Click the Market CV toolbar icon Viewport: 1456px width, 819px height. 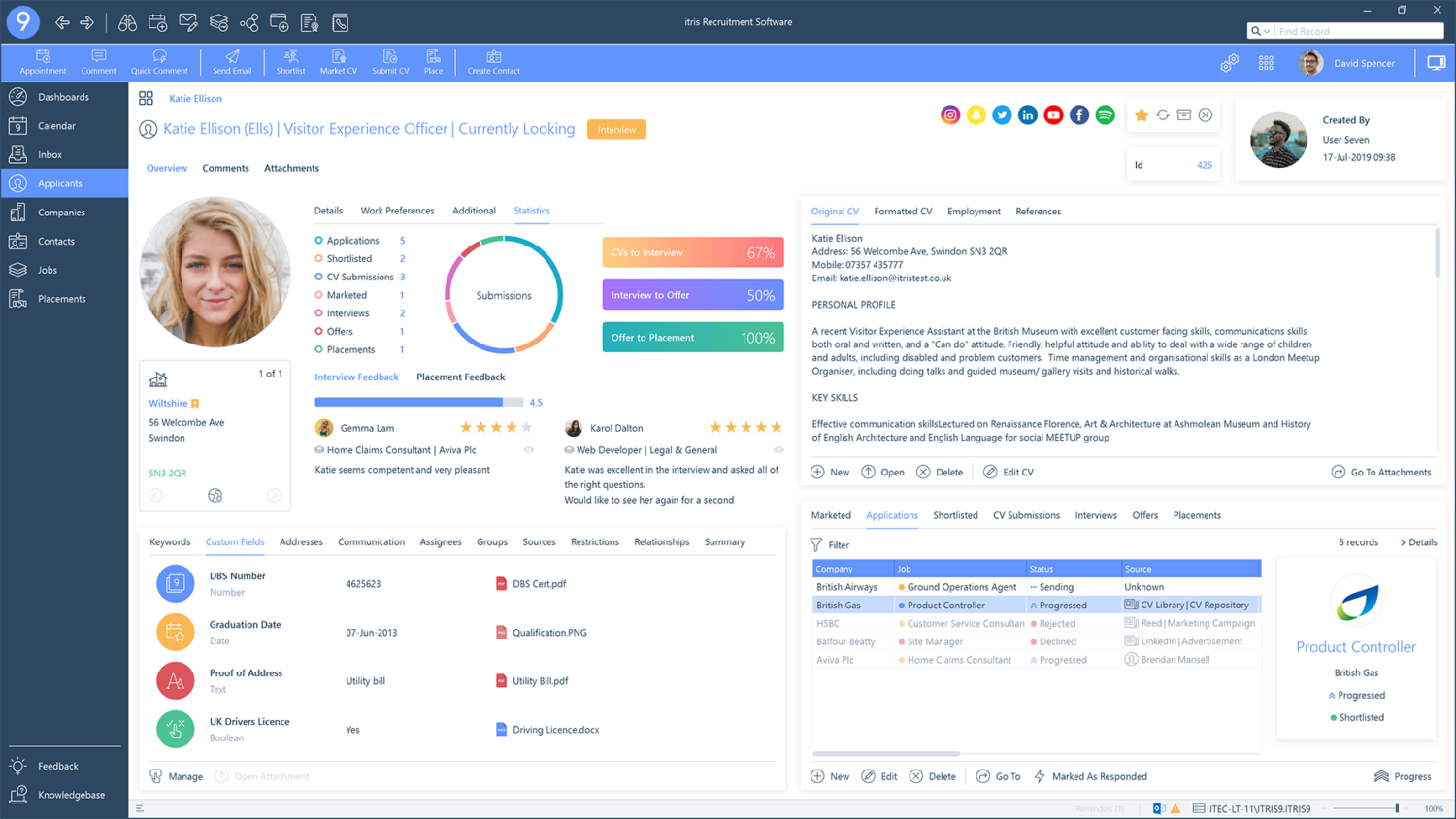338,61
